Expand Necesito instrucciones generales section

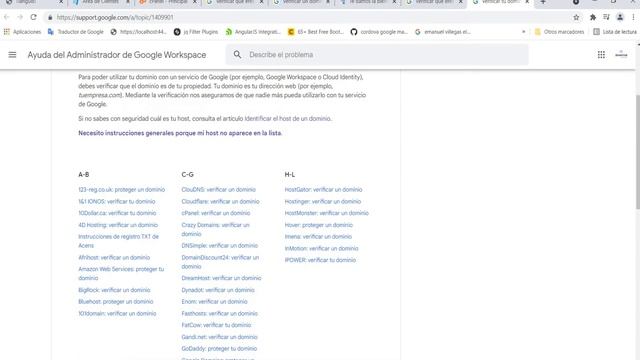180,133
